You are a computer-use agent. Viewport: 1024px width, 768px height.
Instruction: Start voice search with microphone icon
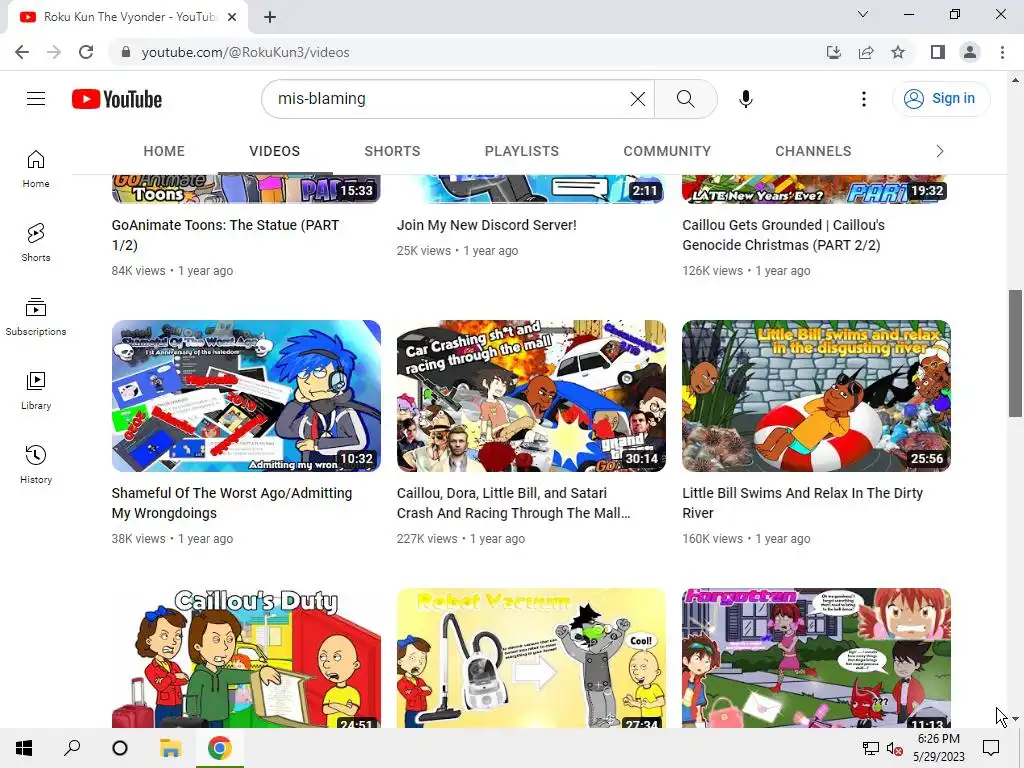[x=745, y=99]
